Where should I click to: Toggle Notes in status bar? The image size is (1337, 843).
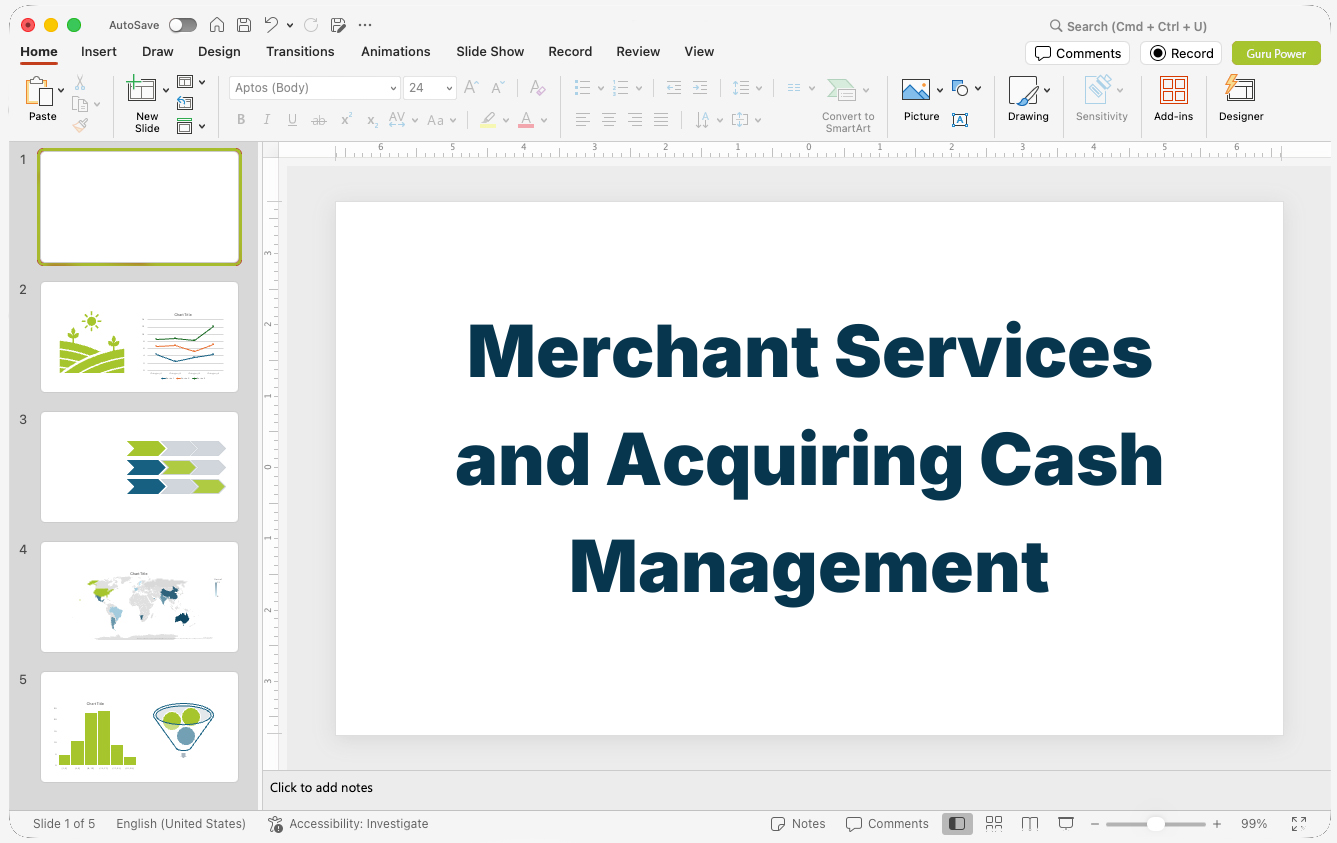(x=798, y=824)
